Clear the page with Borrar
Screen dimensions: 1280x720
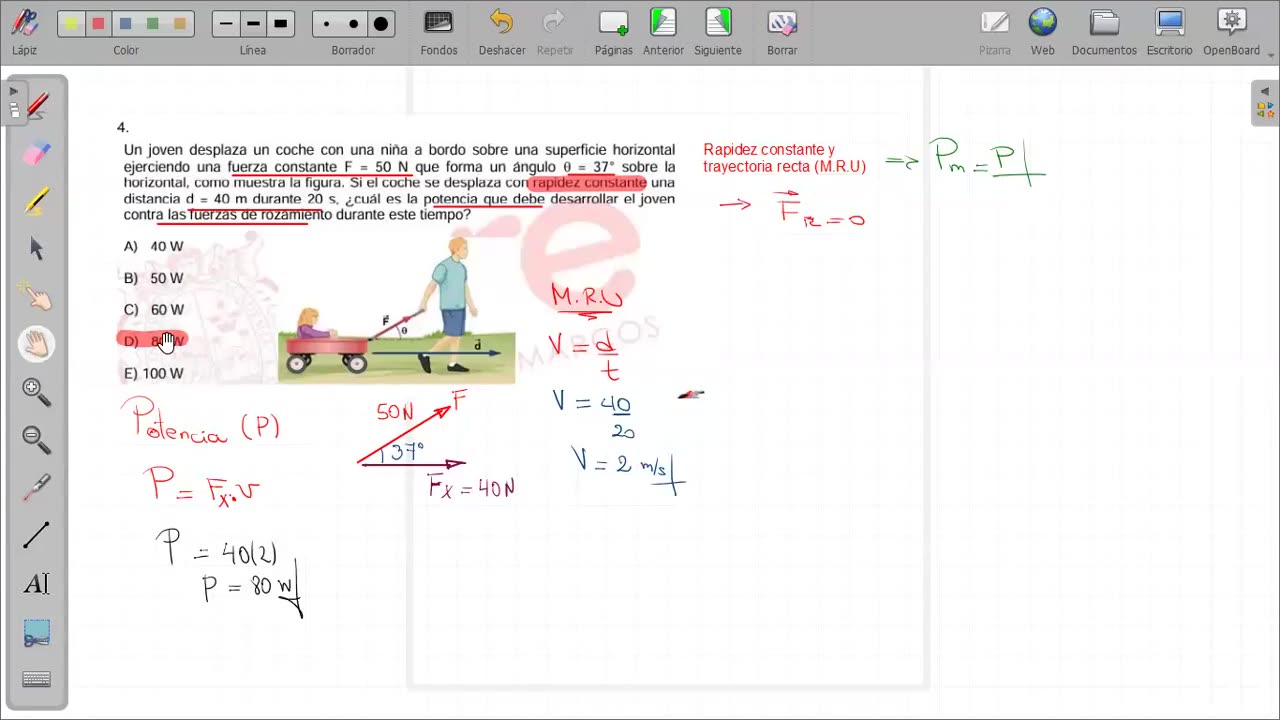click(782, 31)
